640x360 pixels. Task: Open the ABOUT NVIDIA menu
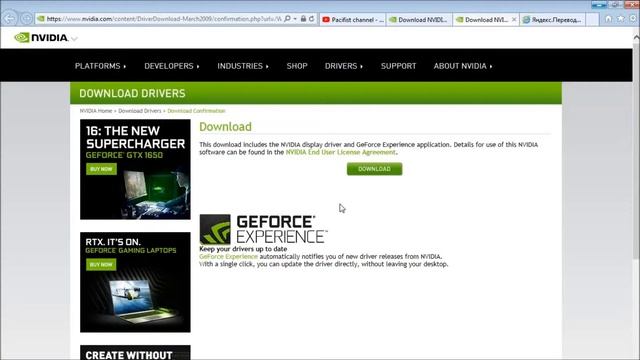pyautogui.click(x=463, y=66)
